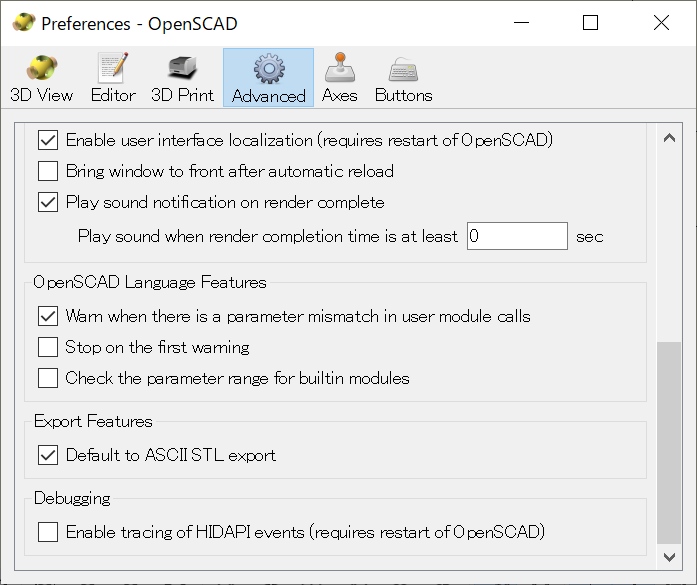Click the 'Export Features' group label
Viewport: 697px width, 585px height.
93,421
